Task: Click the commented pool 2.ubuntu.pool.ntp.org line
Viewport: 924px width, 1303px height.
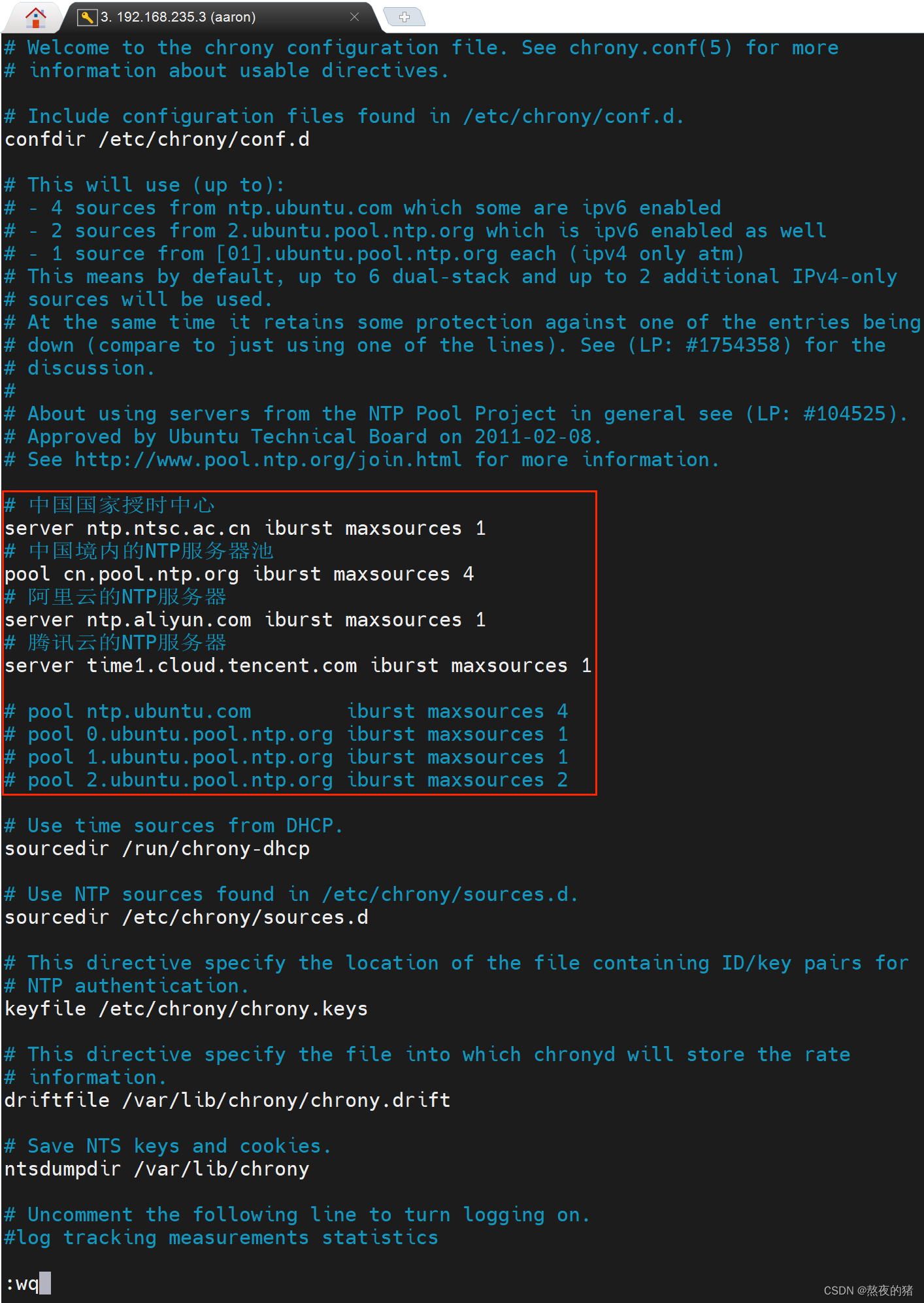Action: (286, 780)
